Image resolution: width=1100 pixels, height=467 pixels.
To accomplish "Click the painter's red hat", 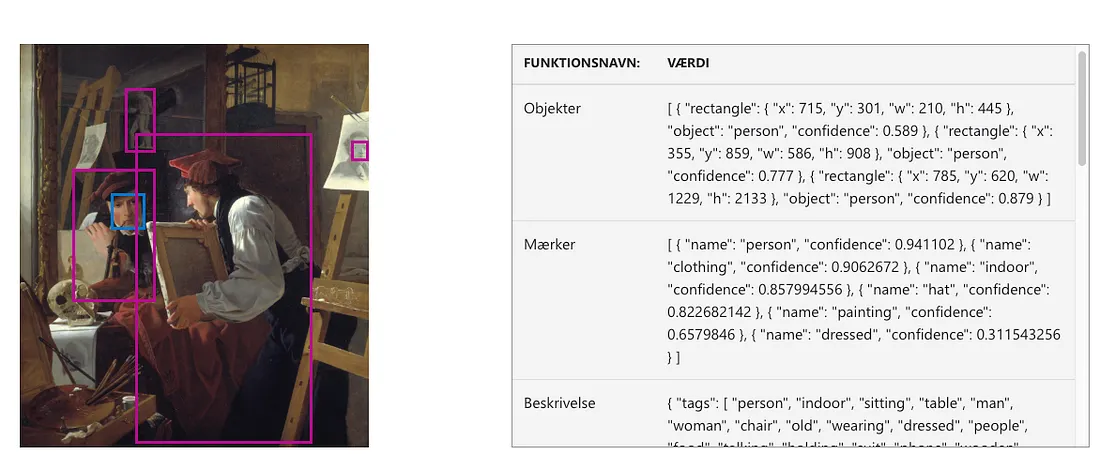I will click(x=196, y=166).
